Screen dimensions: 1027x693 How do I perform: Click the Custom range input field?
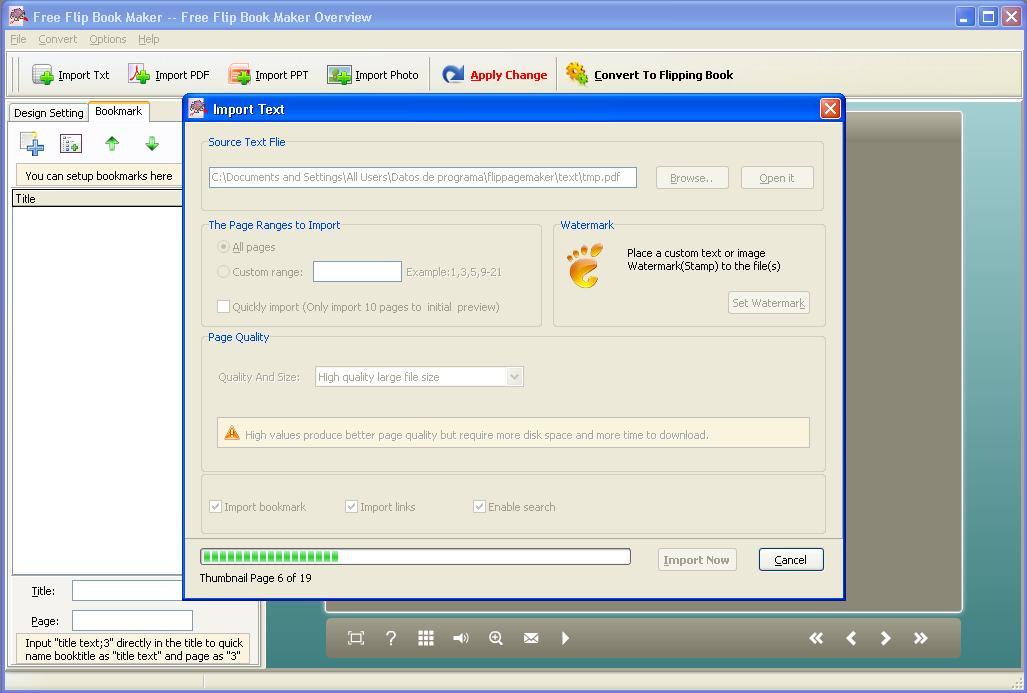(x=357, y=271)
